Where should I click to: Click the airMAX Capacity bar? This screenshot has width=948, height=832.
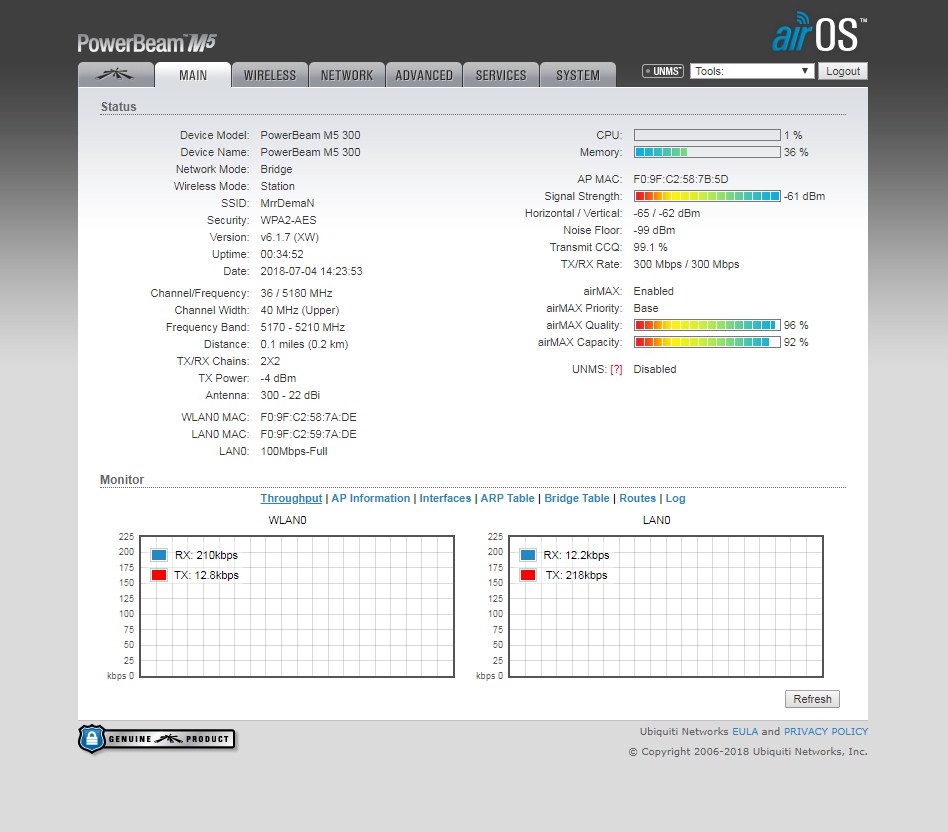coord(707,342)
